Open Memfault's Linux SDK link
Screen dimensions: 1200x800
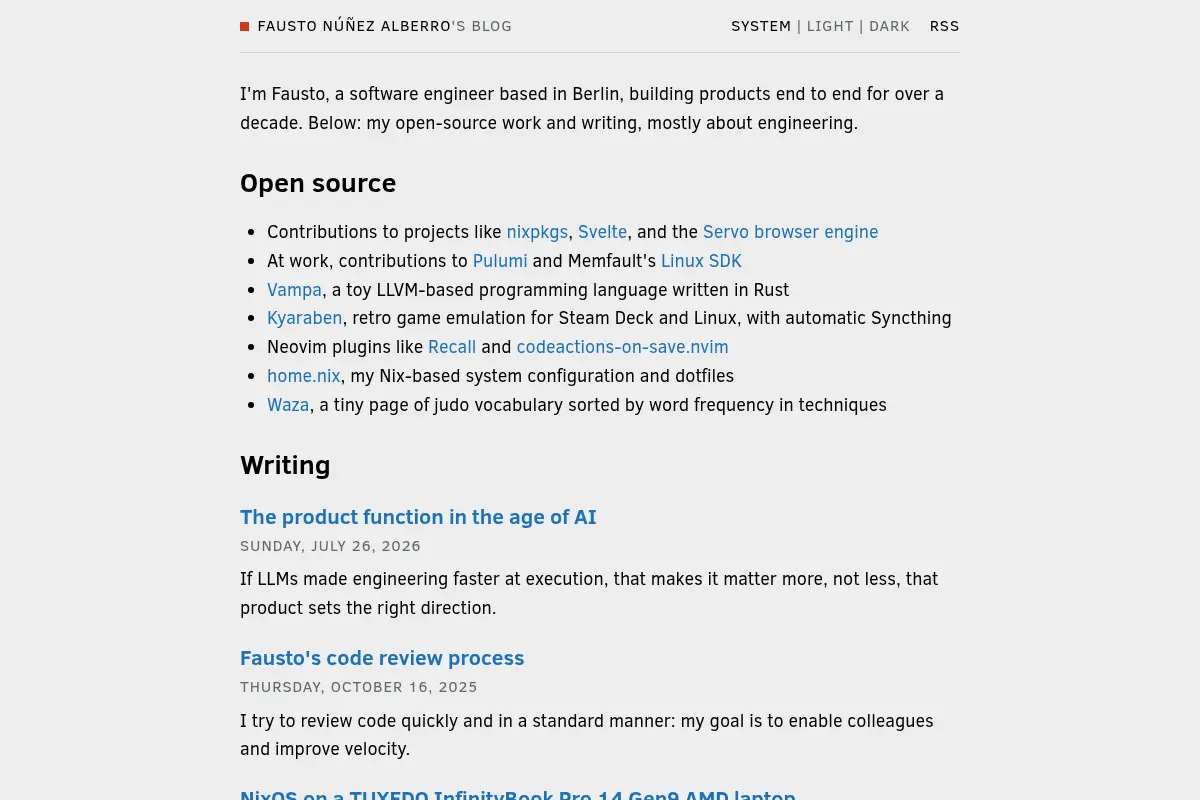pyautogui.click(x=701, y=261)
